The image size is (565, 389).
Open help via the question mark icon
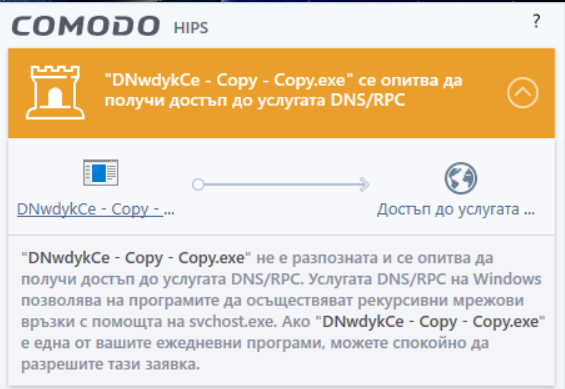[x=536, y=21]
